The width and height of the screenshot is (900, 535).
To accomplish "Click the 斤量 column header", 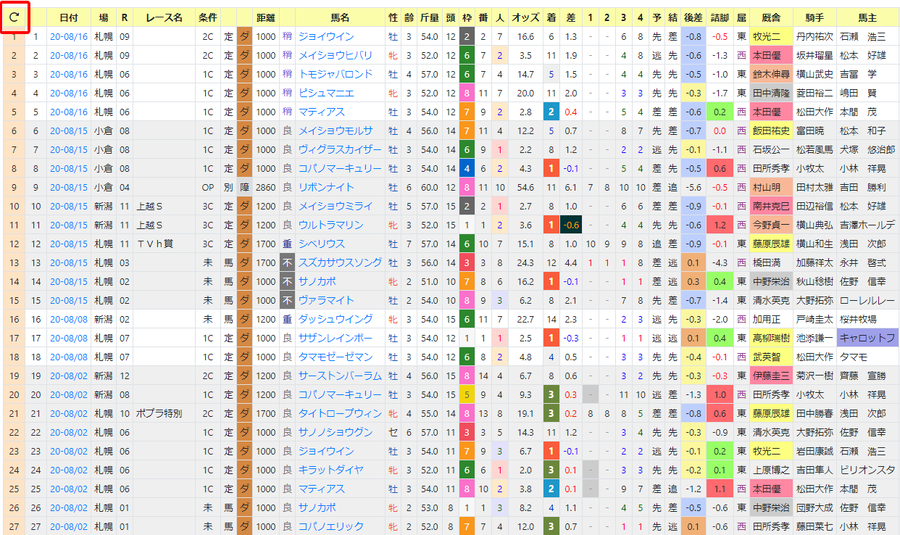I will (430, 18).
